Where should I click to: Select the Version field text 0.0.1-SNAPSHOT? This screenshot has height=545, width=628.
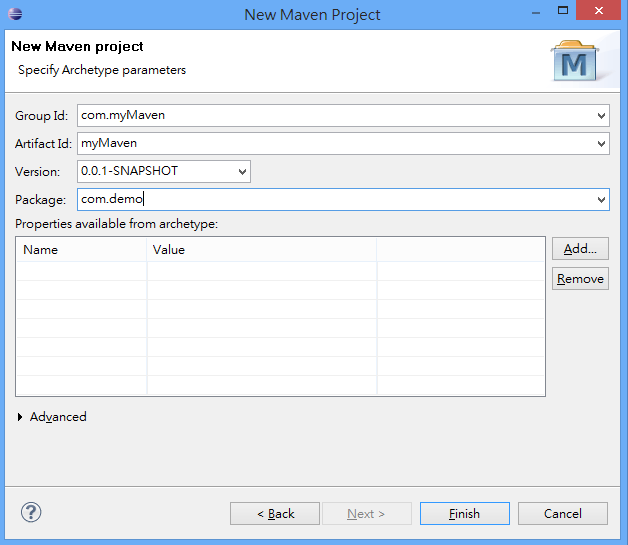[130, 172]
